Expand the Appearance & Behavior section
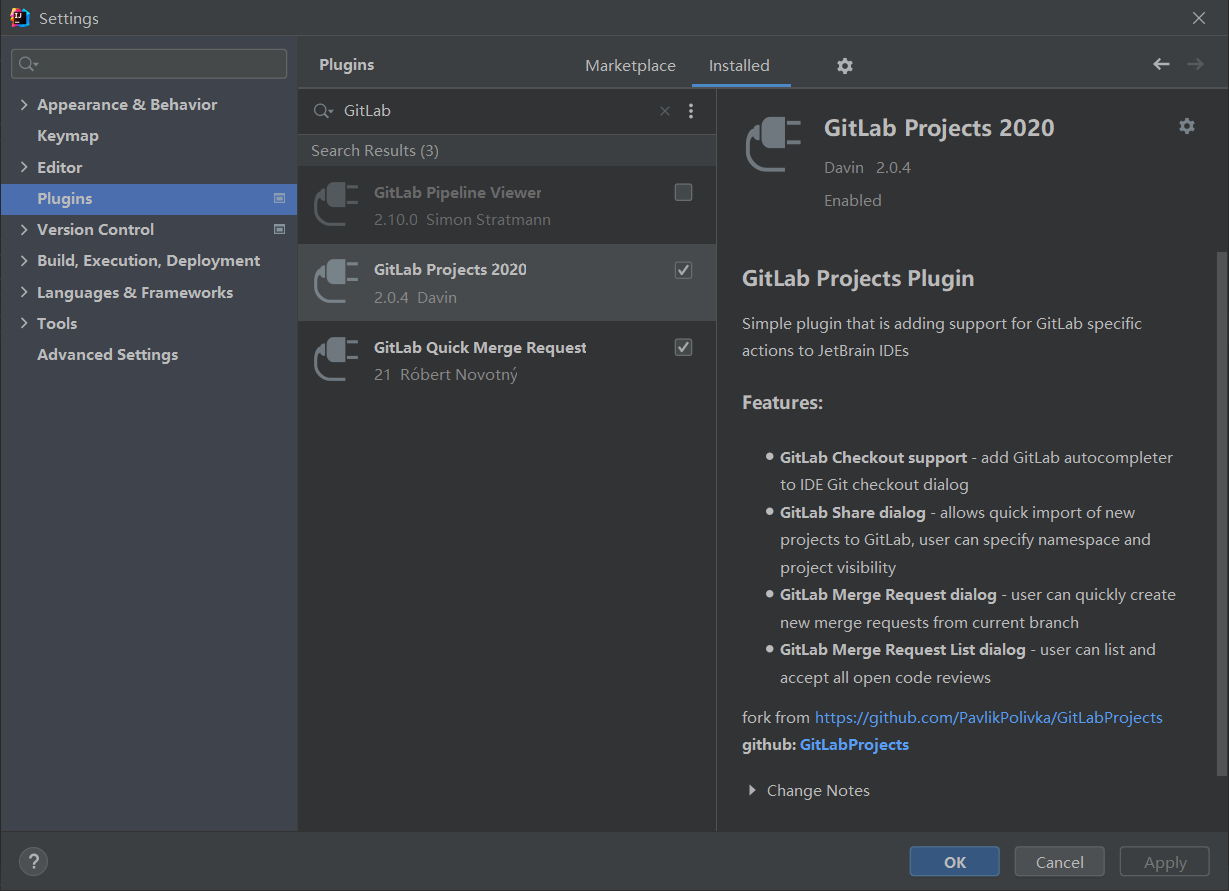 pyautogui.click(x=24, y=105)
